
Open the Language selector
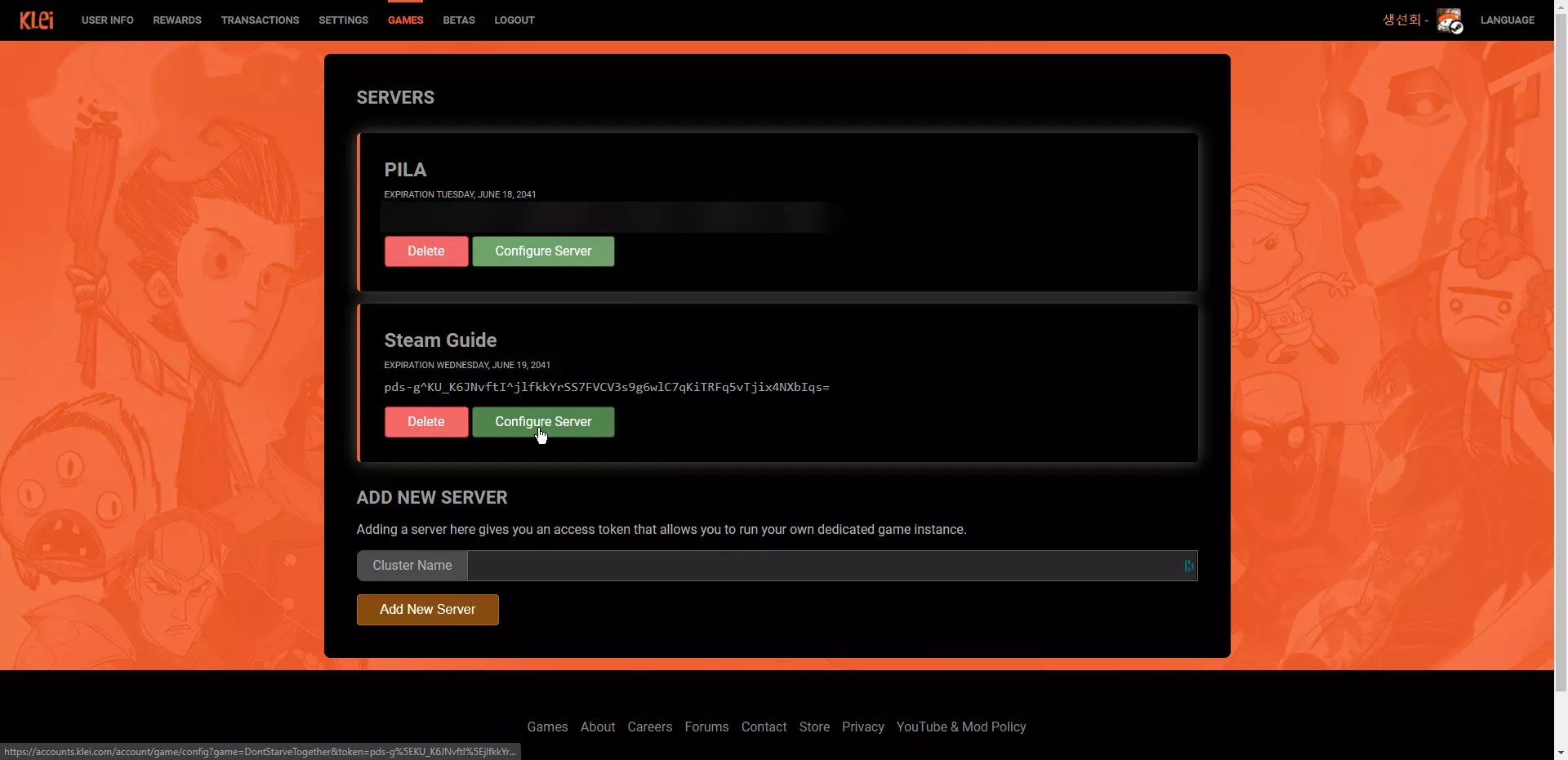(x=1508, y=20)
